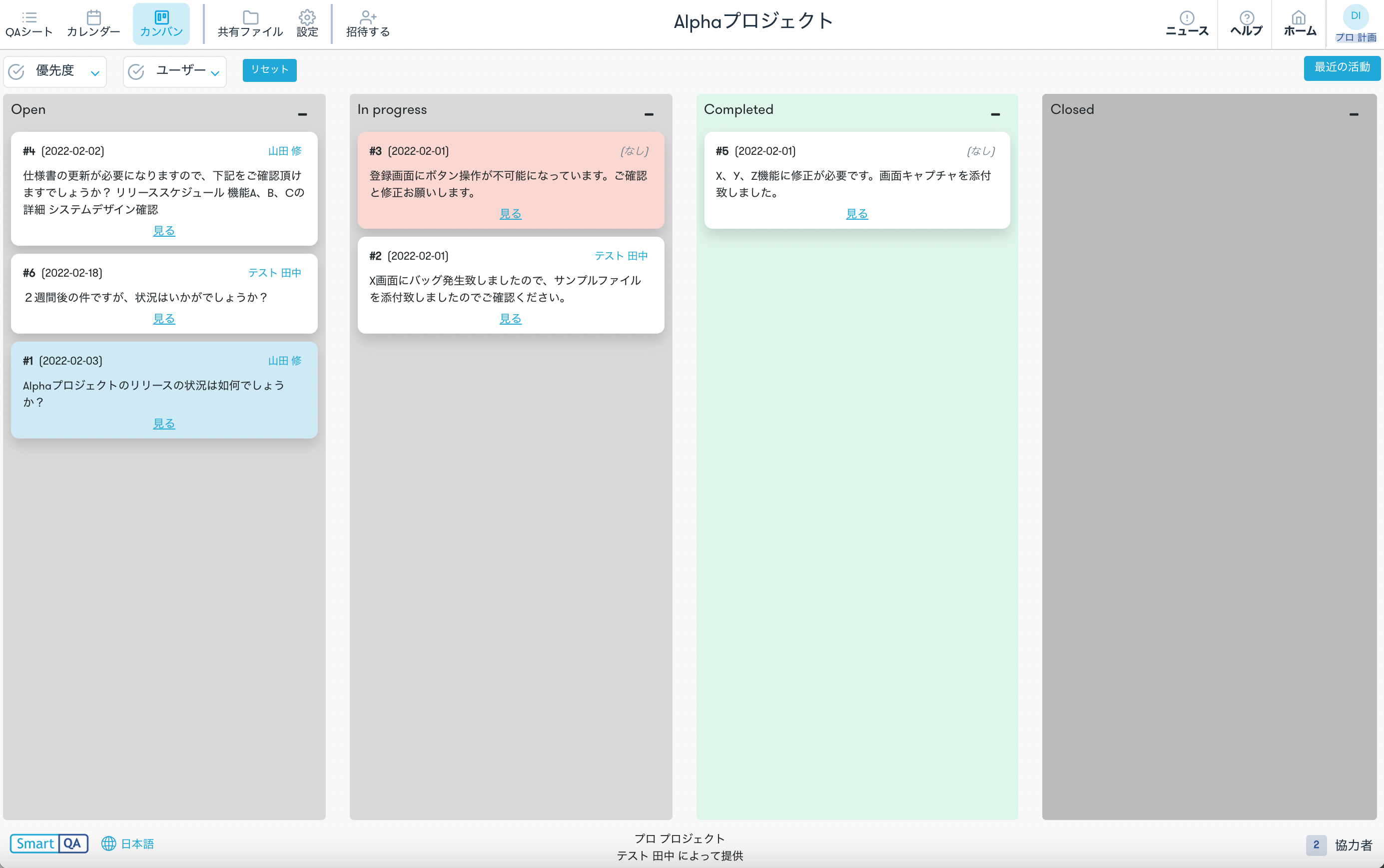Image resolution: width=1384 pixels, height=868 pixels.
Task: Open 共有ファイル folder
Action: pyautogui.click(x=250, y=24)
